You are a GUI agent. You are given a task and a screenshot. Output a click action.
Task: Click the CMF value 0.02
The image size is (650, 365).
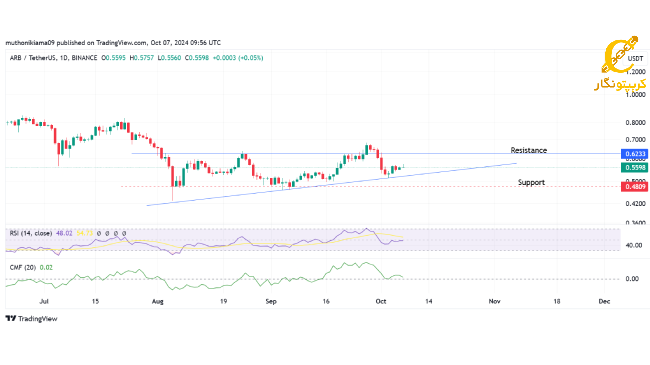pyautogui.click(x=46, y=268)
